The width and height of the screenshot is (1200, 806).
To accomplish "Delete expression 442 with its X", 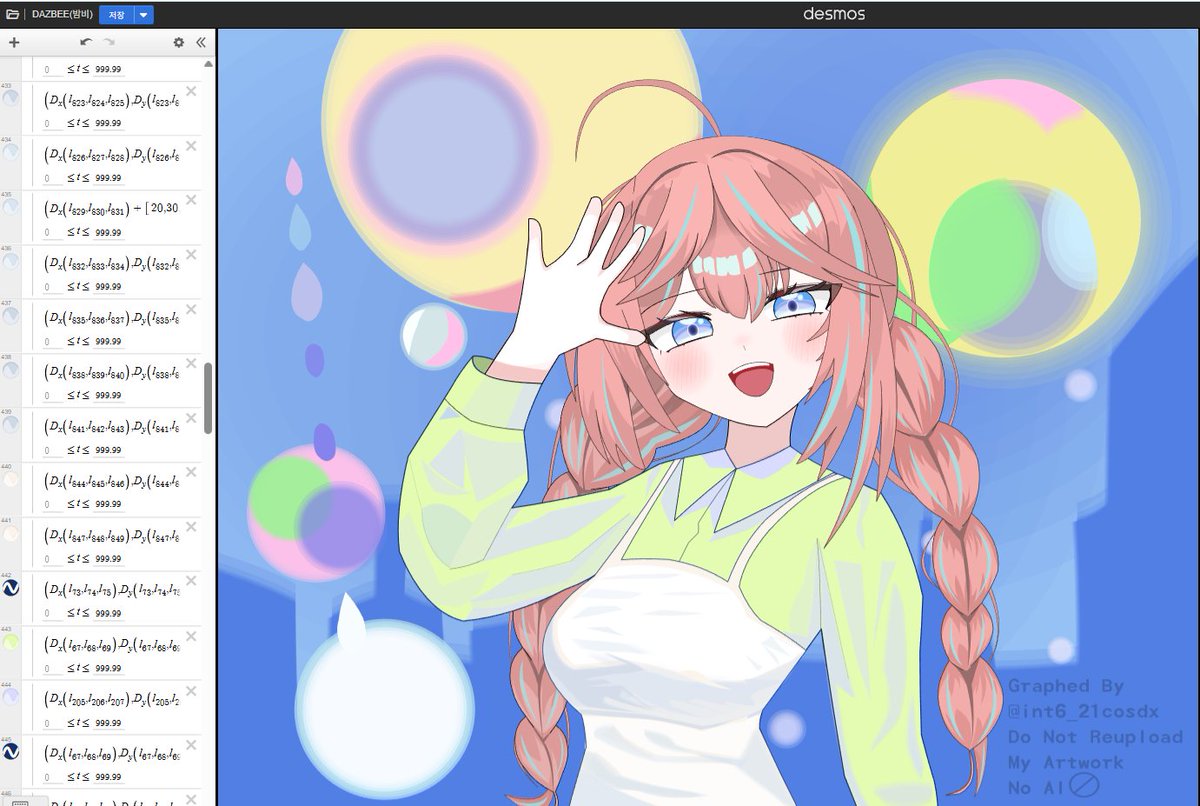I will pyautogui.click(x=191, y=582).
